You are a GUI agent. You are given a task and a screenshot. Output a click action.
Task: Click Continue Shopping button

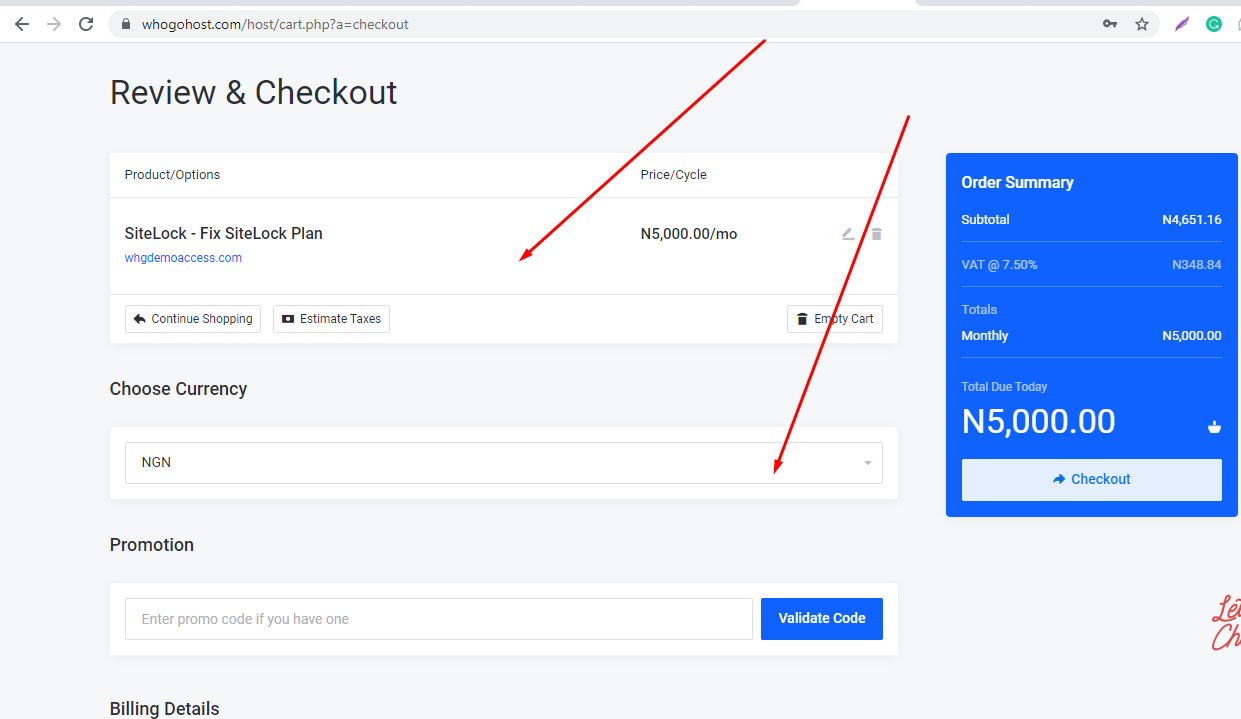tap(193, 319)
